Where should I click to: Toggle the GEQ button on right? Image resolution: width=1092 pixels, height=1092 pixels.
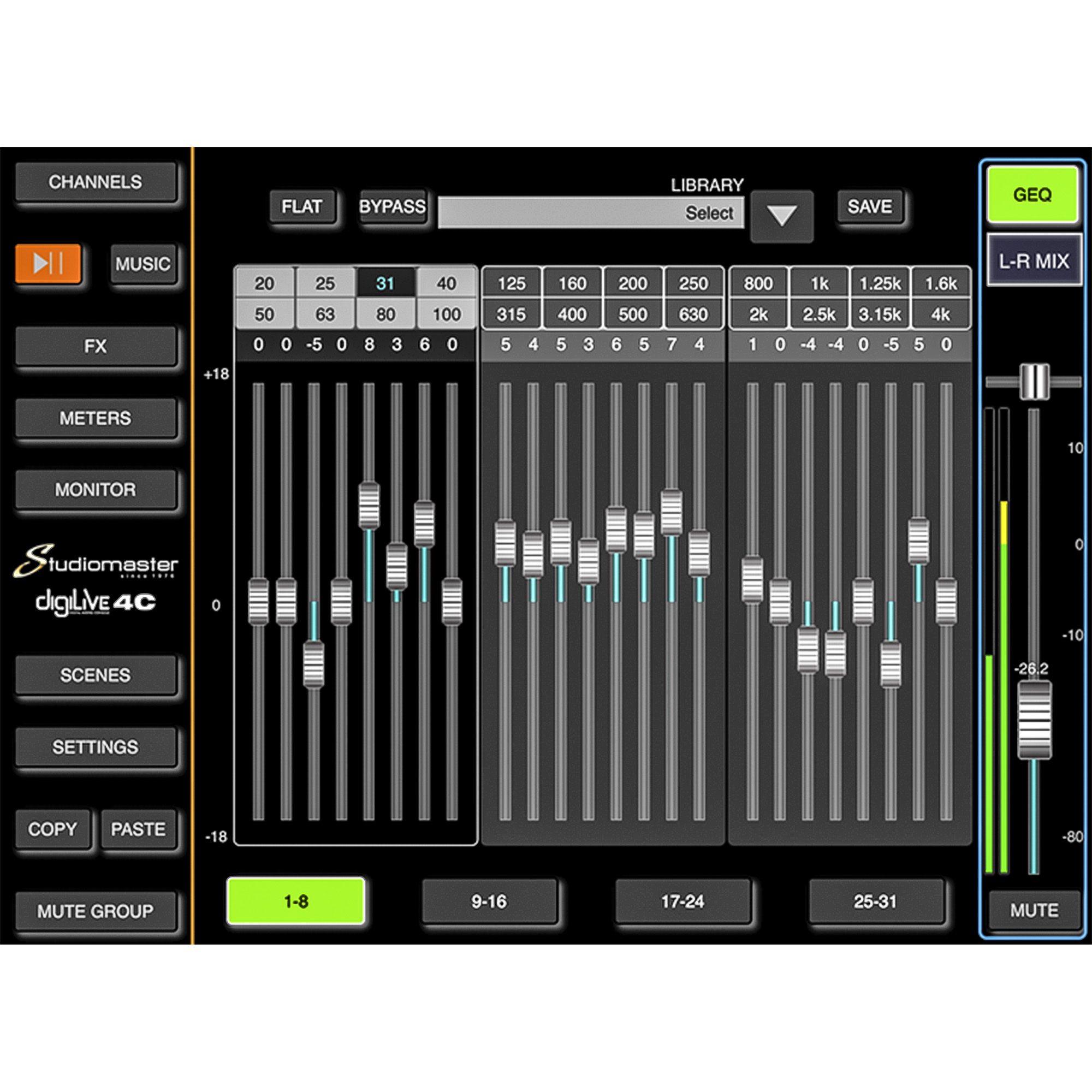1032,194
